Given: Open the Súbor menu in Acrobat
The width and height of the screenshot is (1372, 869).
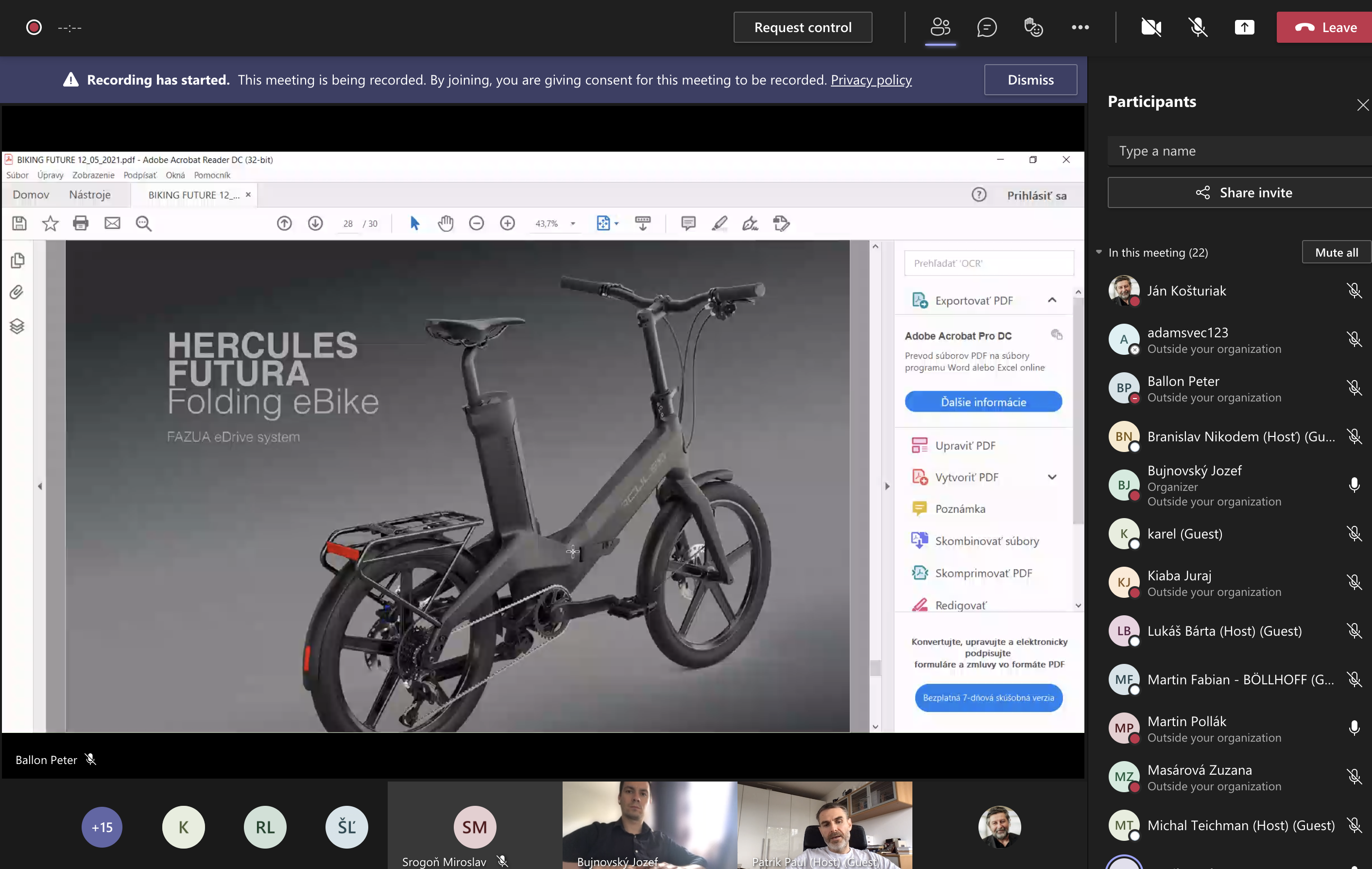Looking at the screenshot, I should tap(17, 175).
